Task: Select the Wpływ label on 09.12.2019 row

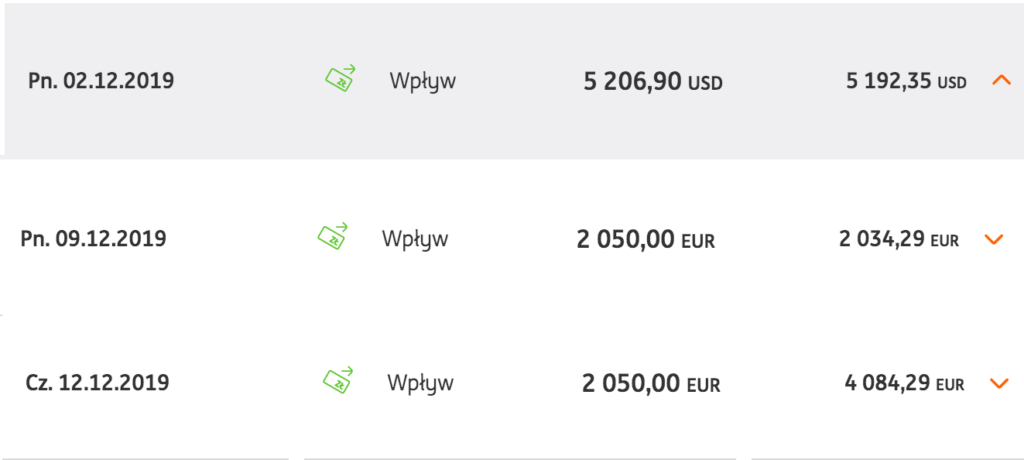Action: [x=415, y=239]
